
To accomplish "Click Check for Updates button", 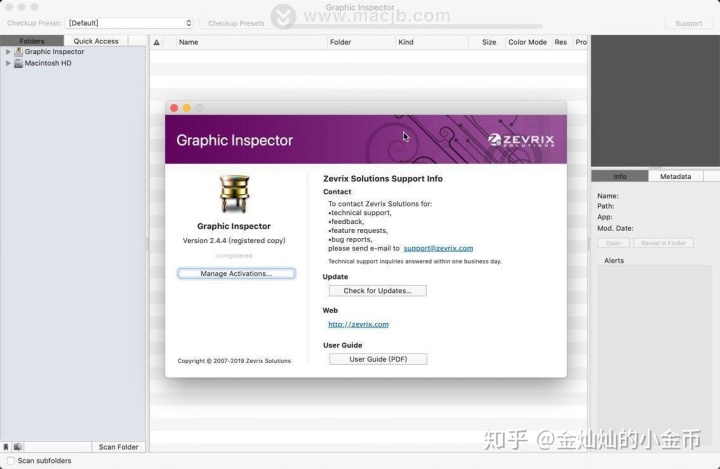I will click(x=377, y=291).
